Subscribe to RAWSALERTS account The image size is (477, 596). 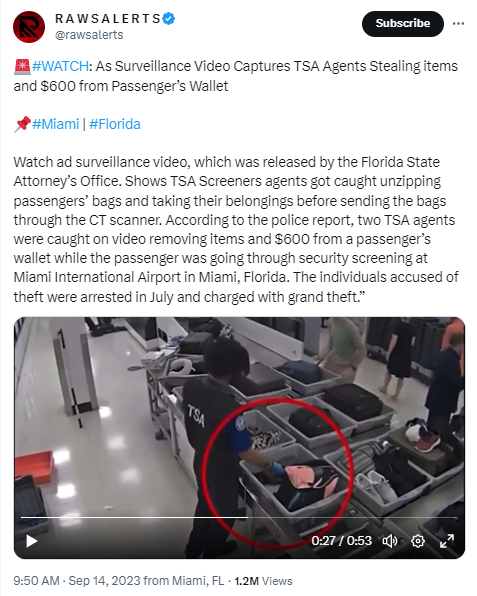tap(403, 24)
